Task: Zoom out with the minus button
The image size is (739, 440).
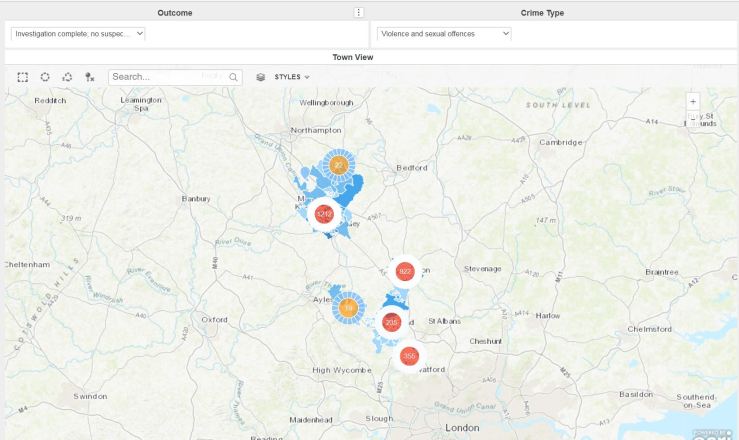Action: pyautogui.click(x=693, y=119)
